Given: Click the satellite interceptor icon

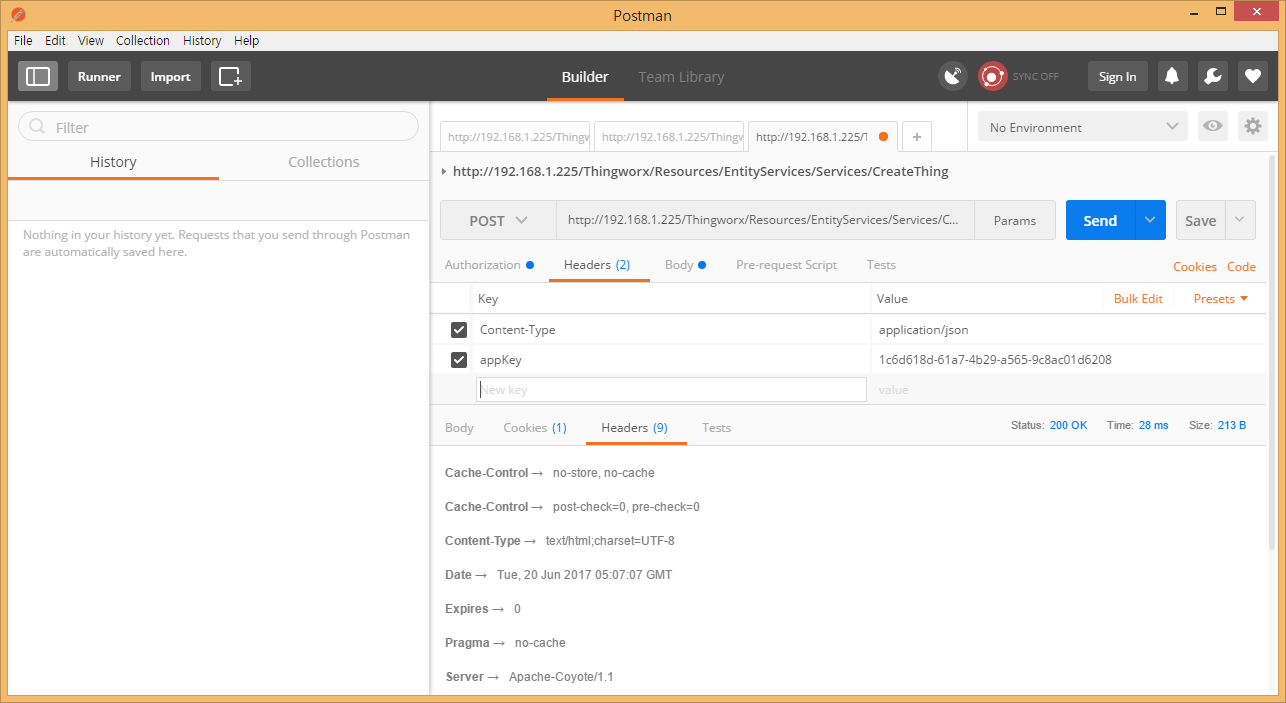Looking at the screenshot, I should [x=953, y=76].
